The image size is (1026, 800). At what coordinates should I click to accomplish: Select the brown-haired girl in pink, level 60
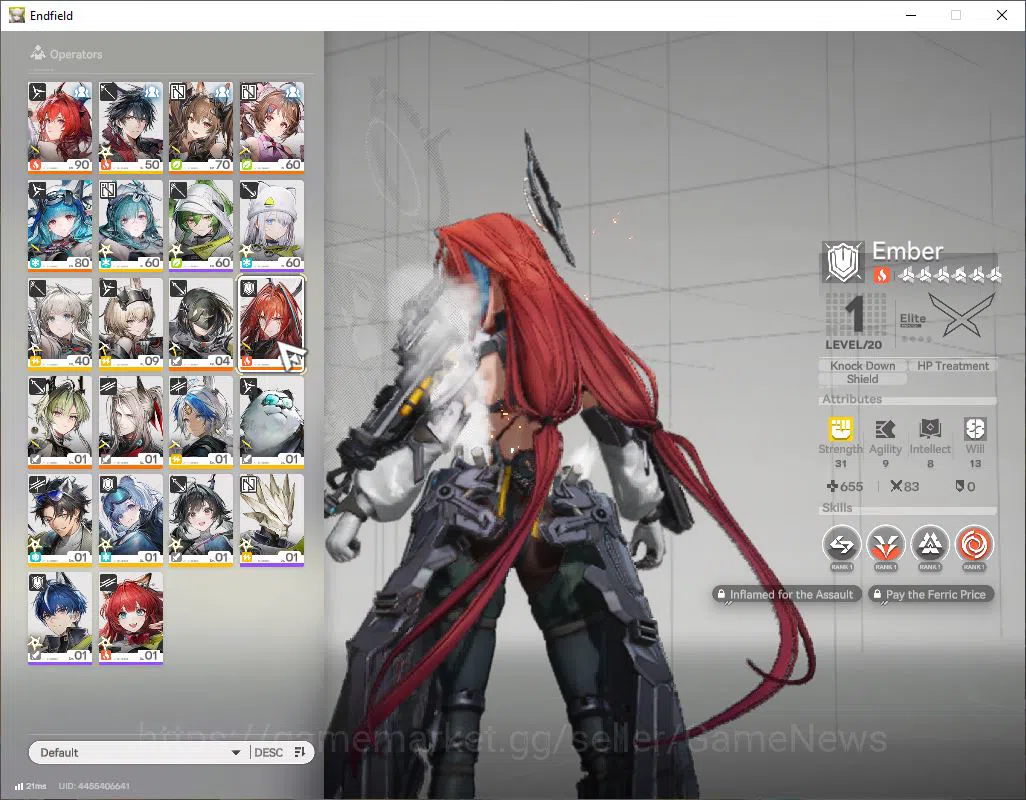(x=272, y=127)
